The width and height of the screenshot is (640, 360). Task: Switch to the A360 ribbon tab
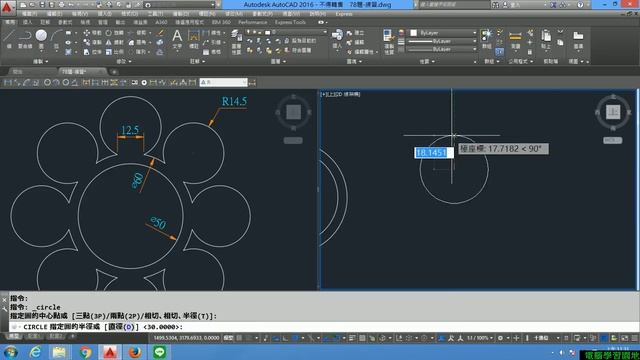pos(161,22)
